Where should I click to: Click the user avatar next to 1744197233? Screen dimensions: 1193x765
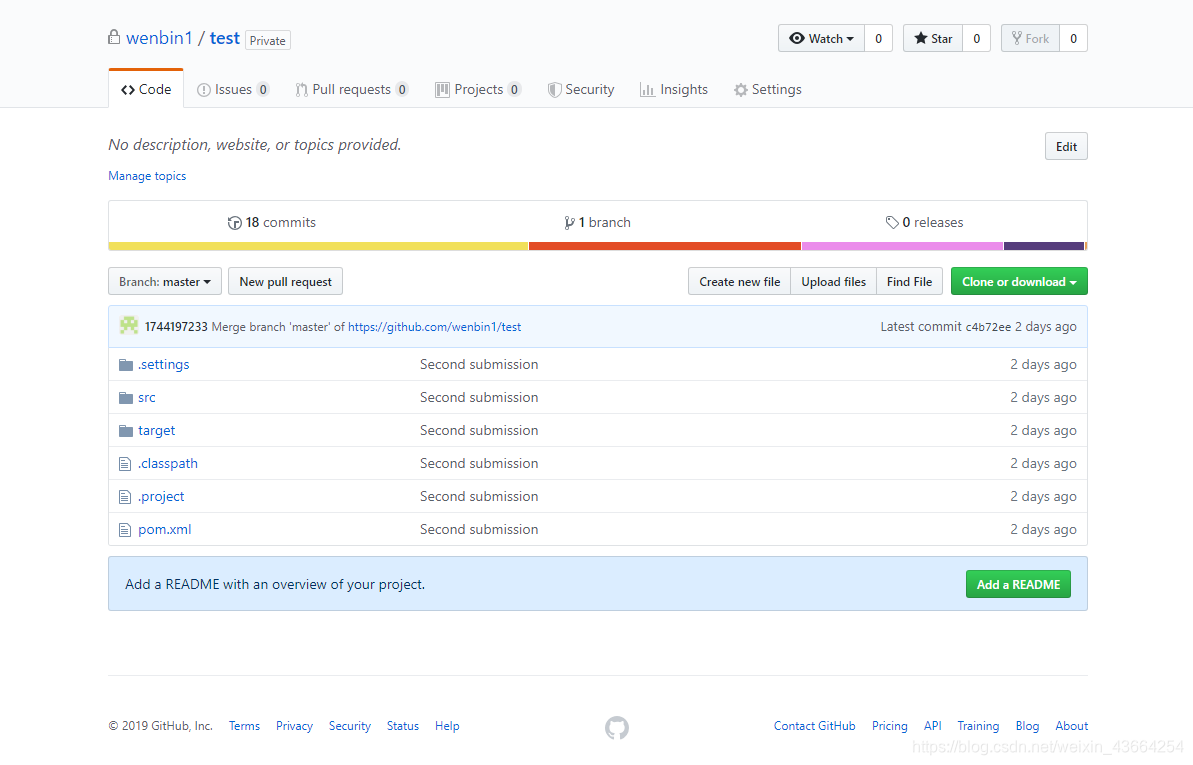tap(129, 326)
